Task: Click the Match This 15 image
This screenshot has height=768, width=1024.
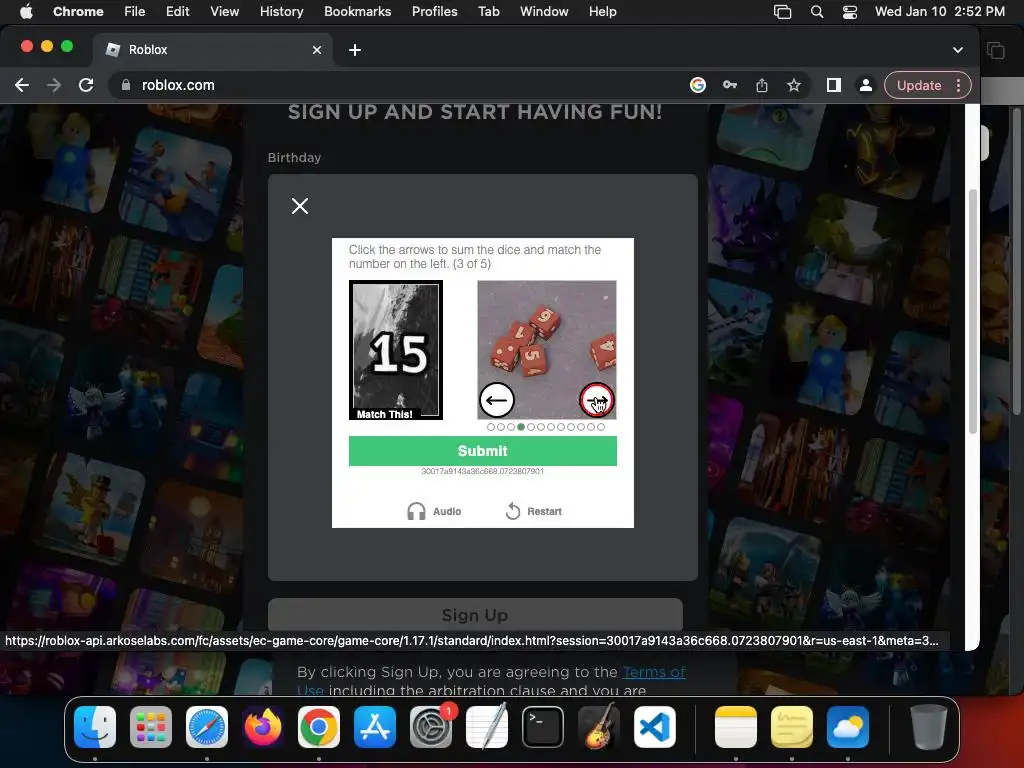Action: click(396, 350)
